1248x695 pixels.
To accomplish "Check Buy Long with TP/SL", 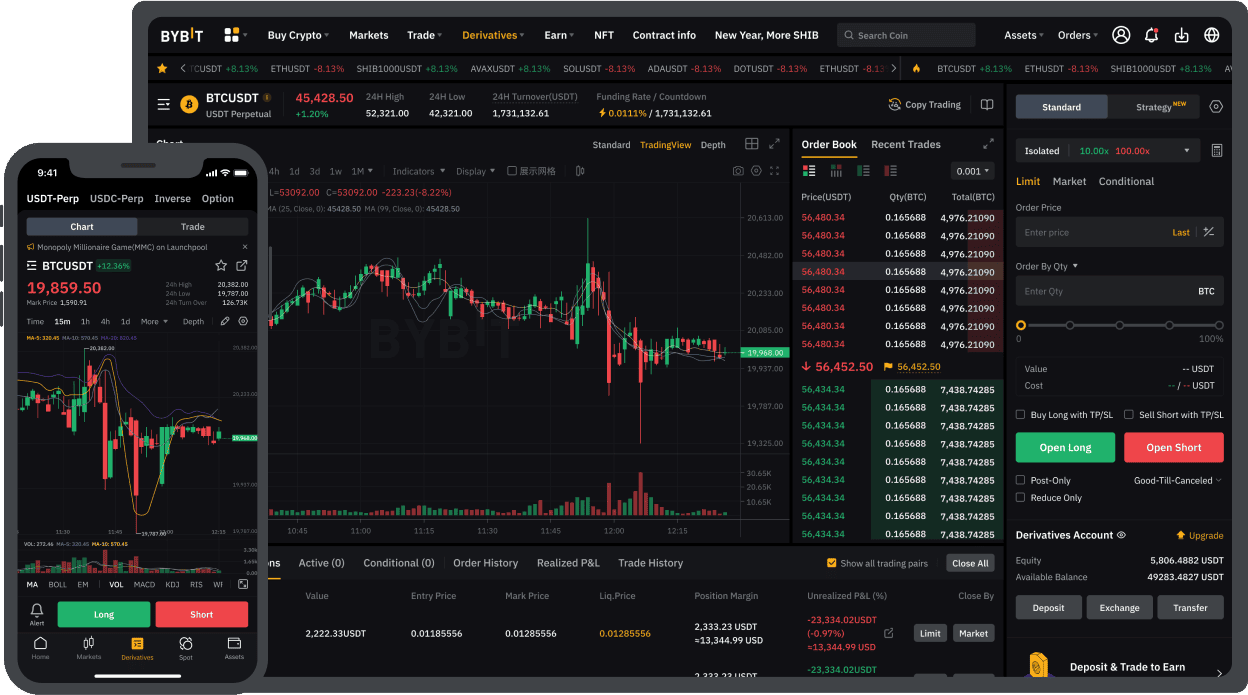I will coord(1020,414).
